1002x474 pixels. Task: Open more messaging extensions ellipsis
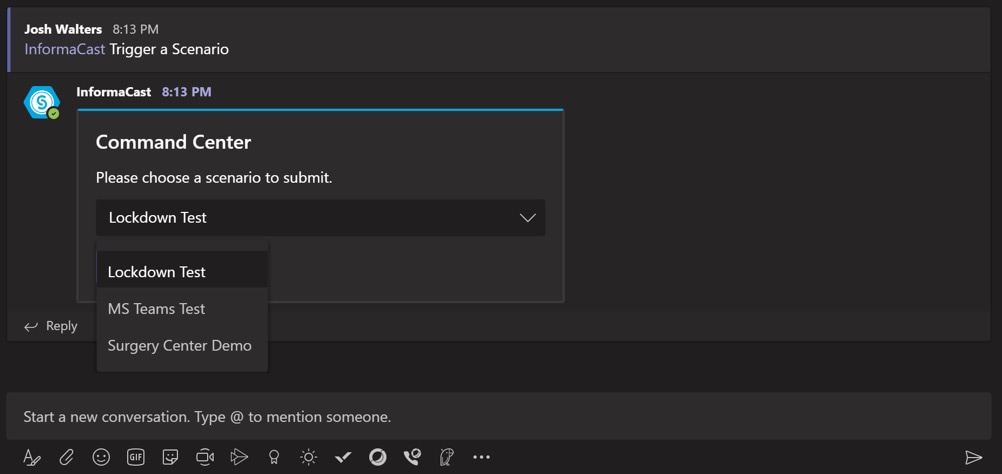481,457
